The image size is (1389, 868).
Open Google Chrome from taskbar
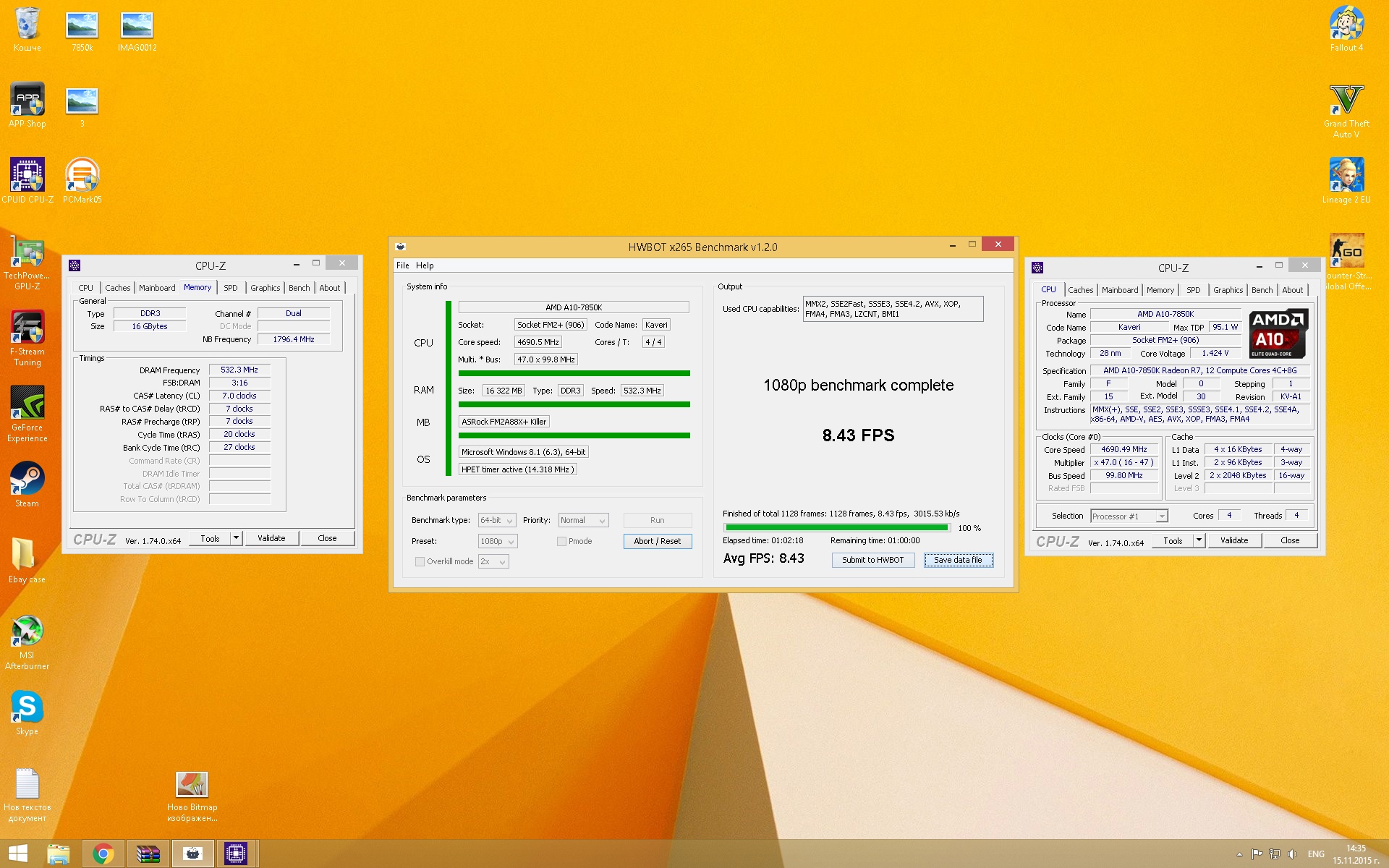[103, 854]
